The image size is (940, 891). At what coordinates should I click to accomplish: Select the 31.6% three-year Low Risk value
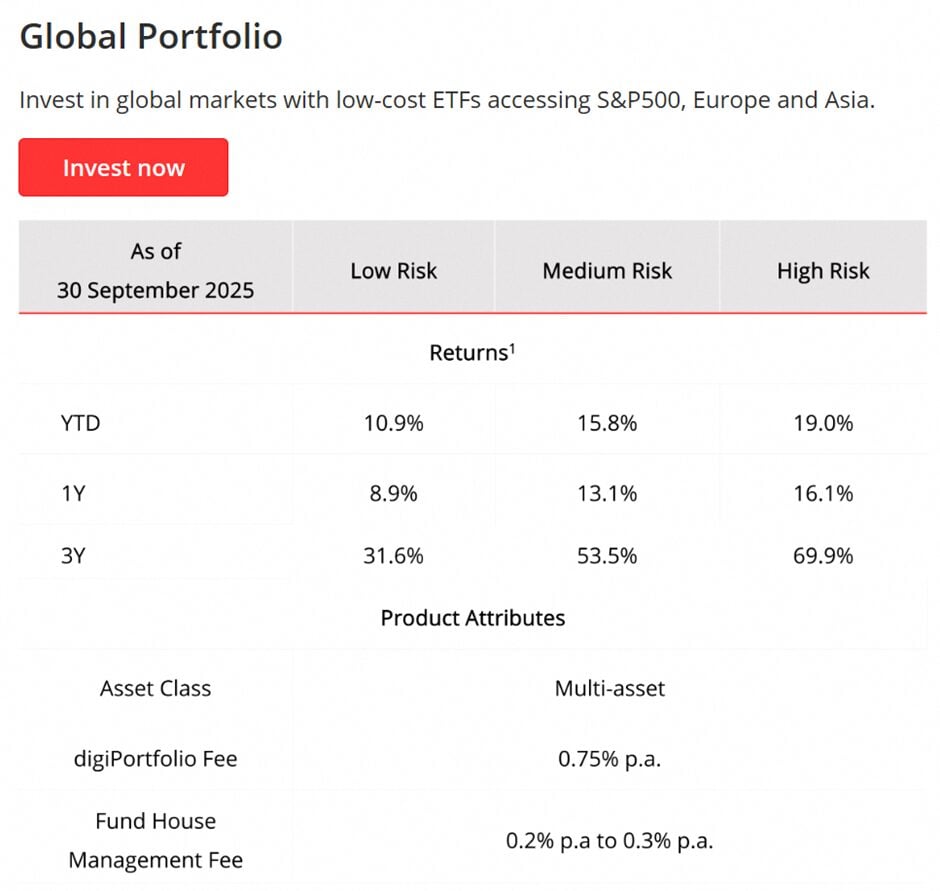click(x=393, y=556)
